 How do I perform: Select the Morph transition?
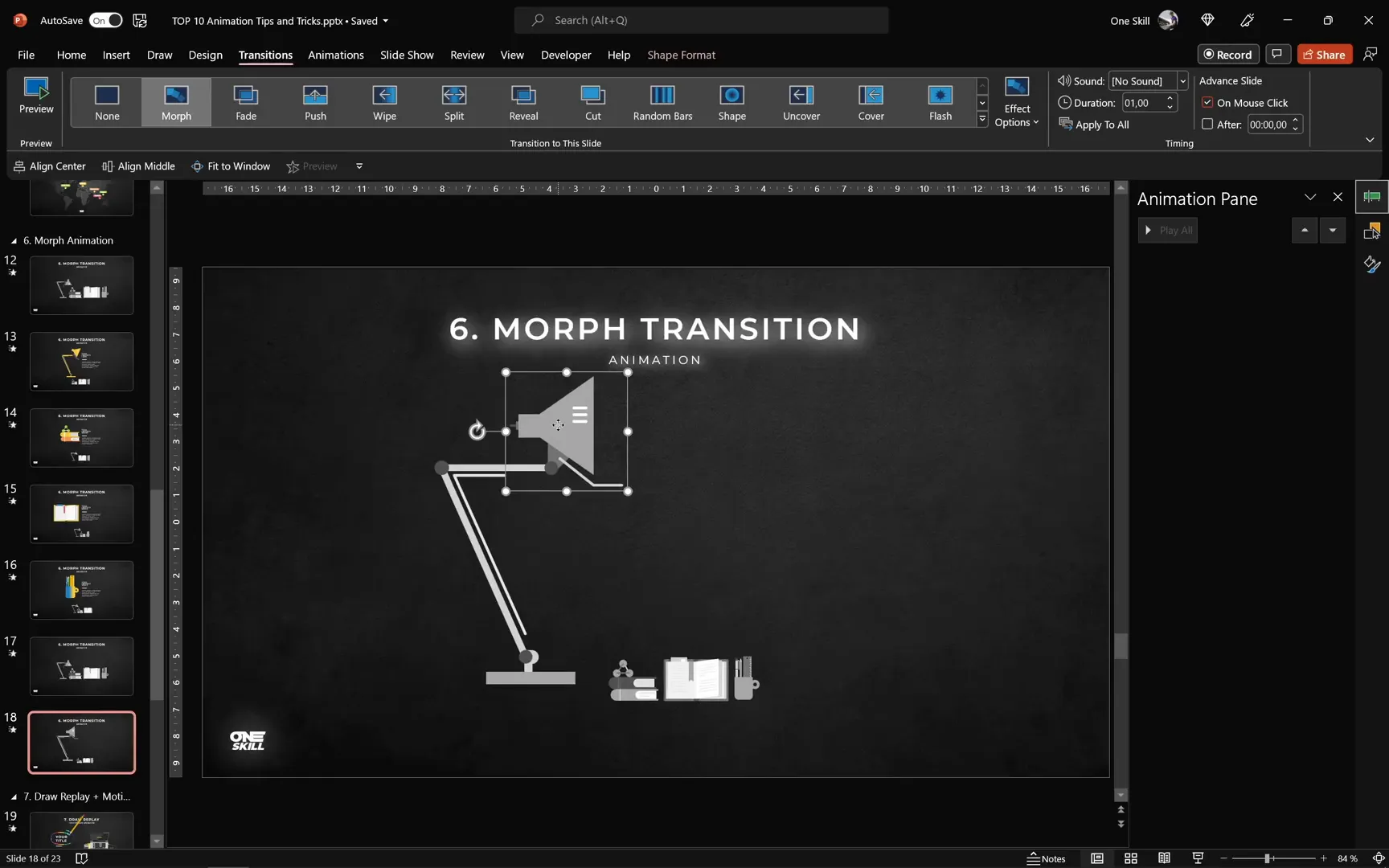pyautogui.click(x=176, y=102)
